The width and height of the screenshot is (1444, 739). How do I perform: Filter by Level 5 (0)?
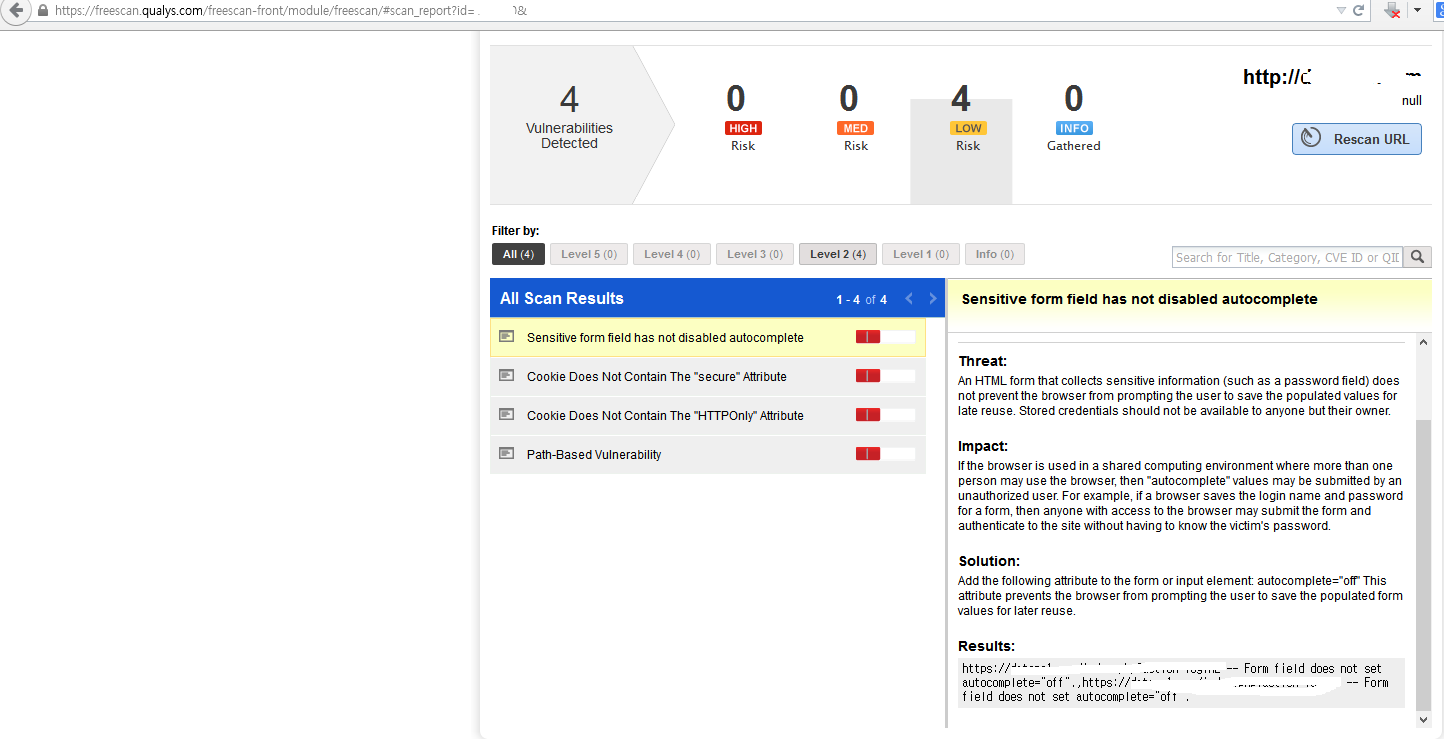tap(589, 254)
